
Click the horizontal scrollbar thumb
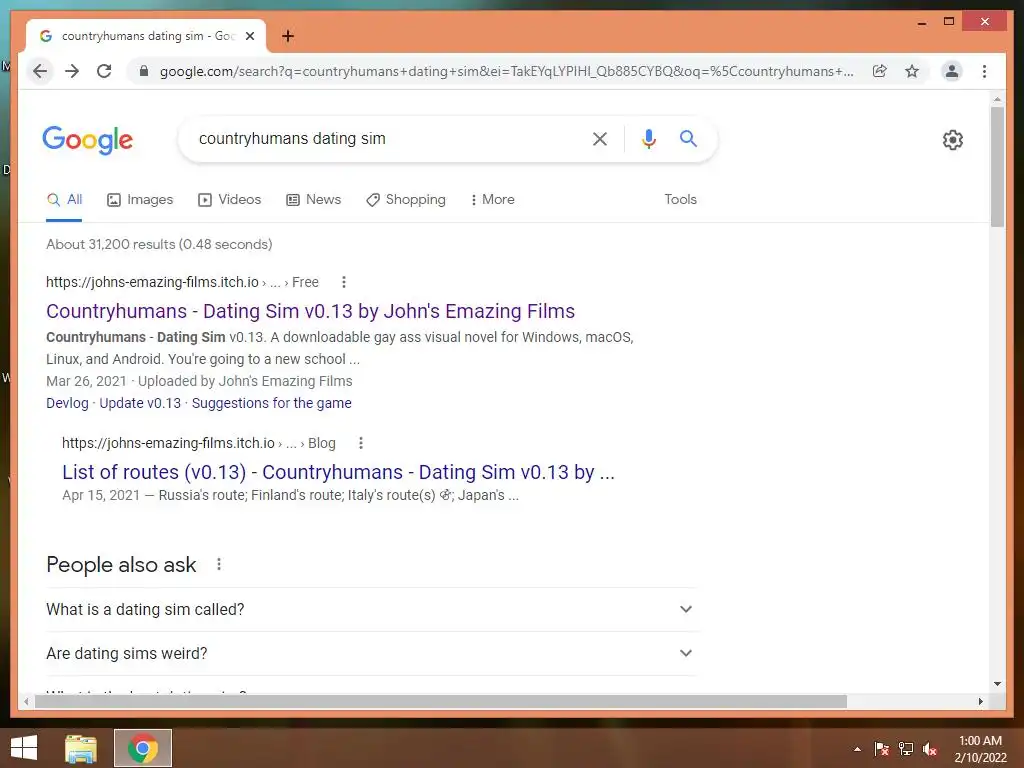(441, 701)
